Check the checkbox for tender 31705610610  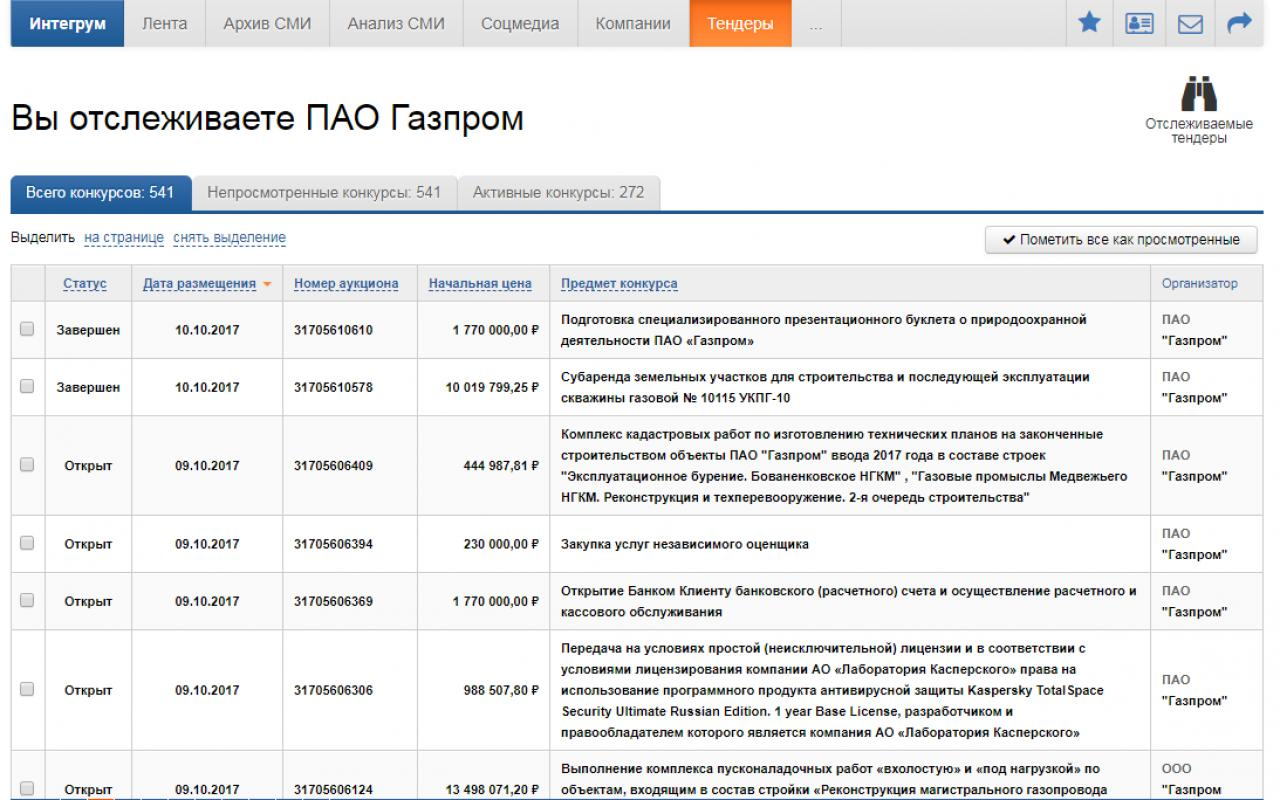tap(27, 329)
